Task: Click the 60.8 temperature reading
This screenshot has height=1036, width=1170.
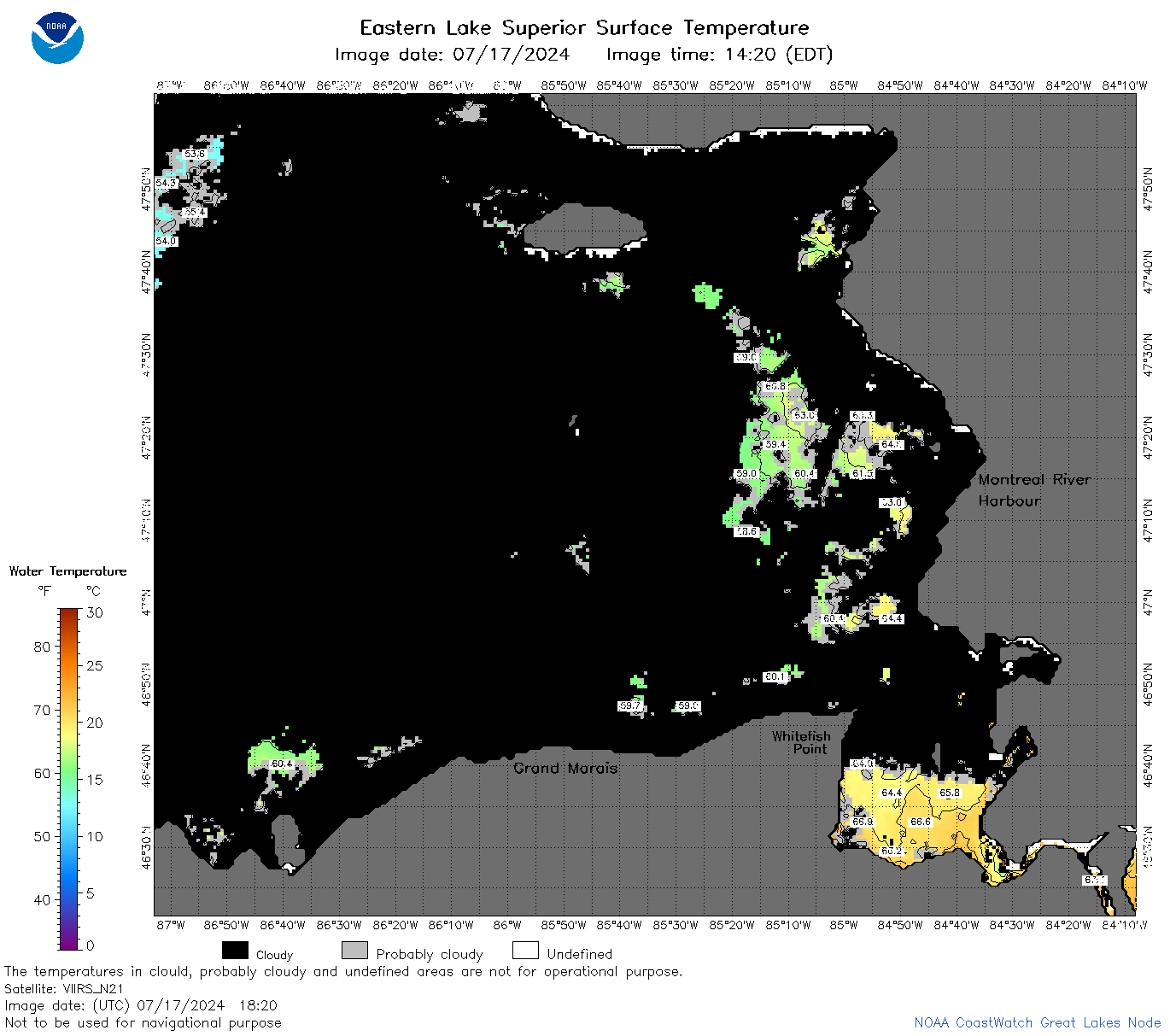Action: (x=775, y=386)
